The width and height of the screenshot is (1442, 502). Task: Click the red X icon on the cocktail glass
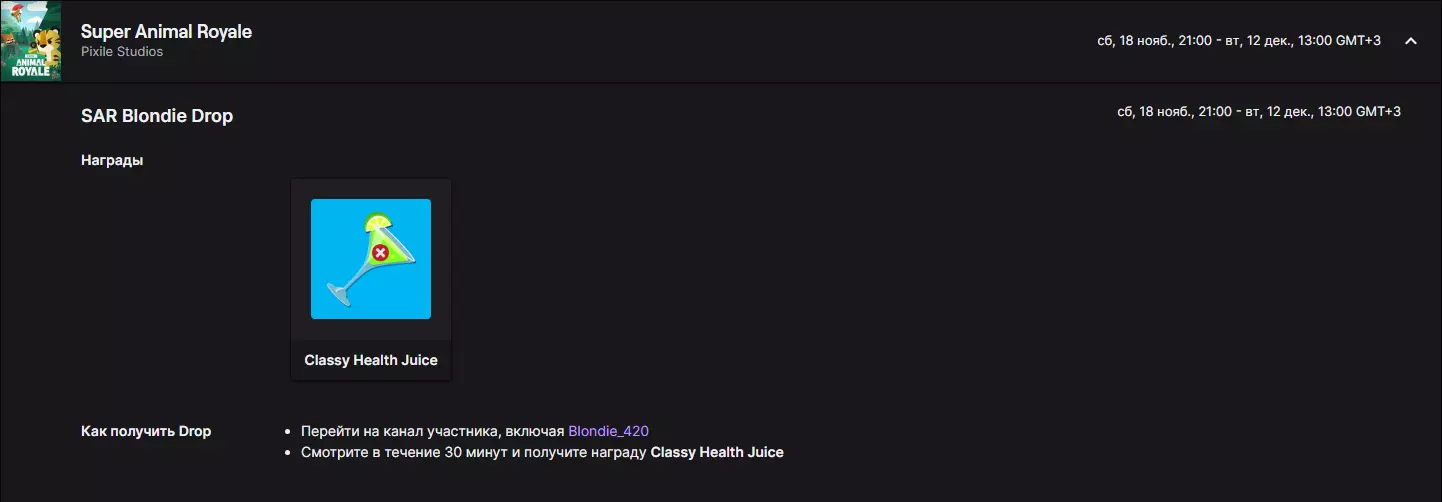(380, 253)
